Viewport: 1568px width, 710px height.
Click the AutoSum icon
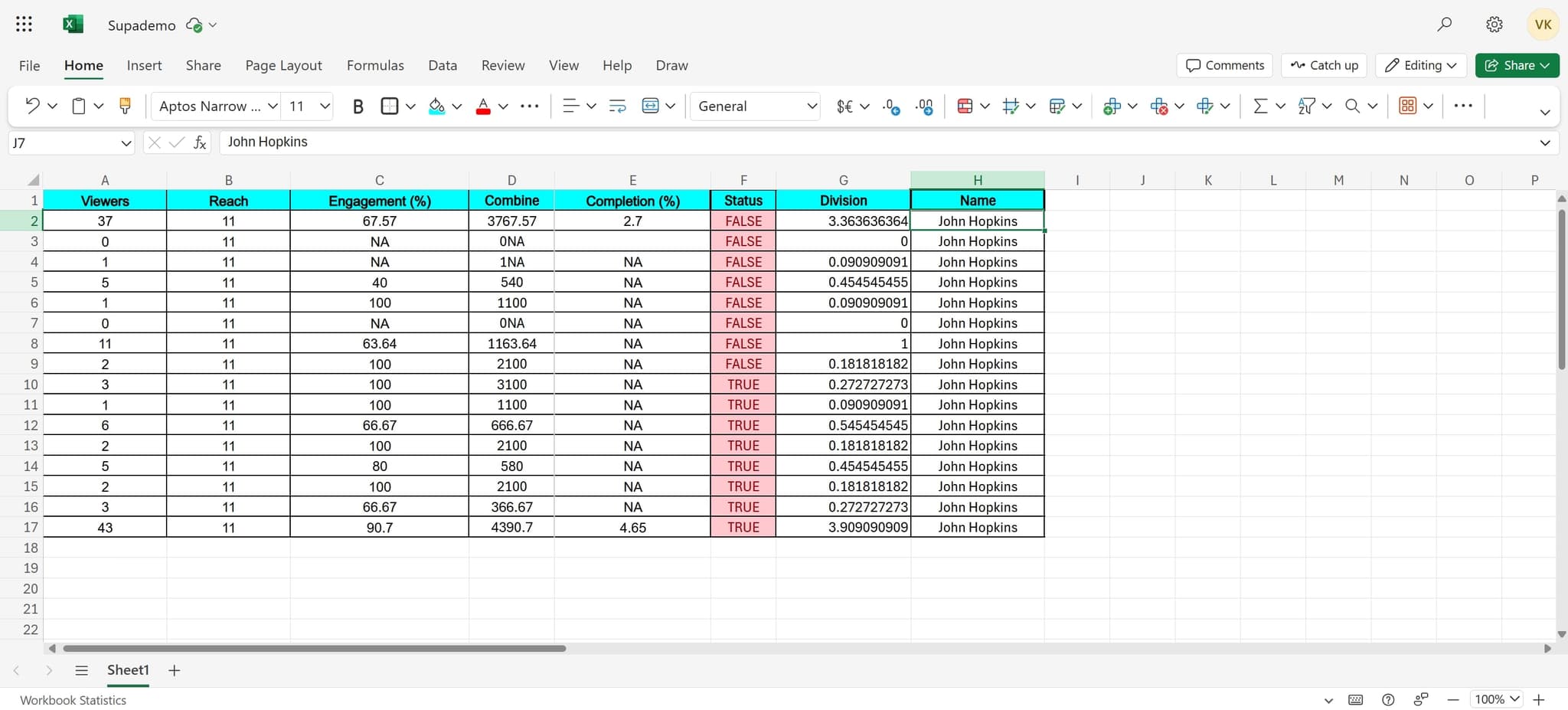point(1260,106)
